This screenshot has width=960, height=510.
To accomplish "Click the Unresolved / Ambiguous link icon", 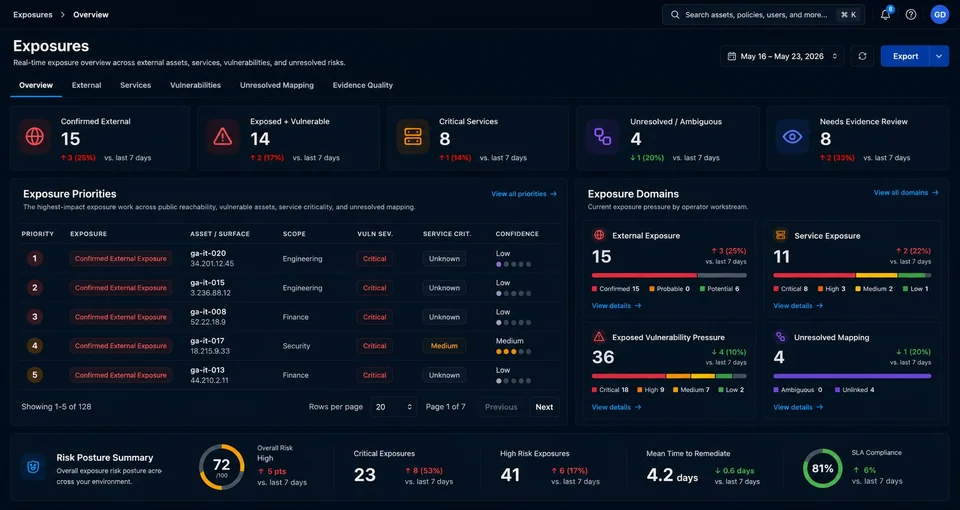I will [602, 137].
